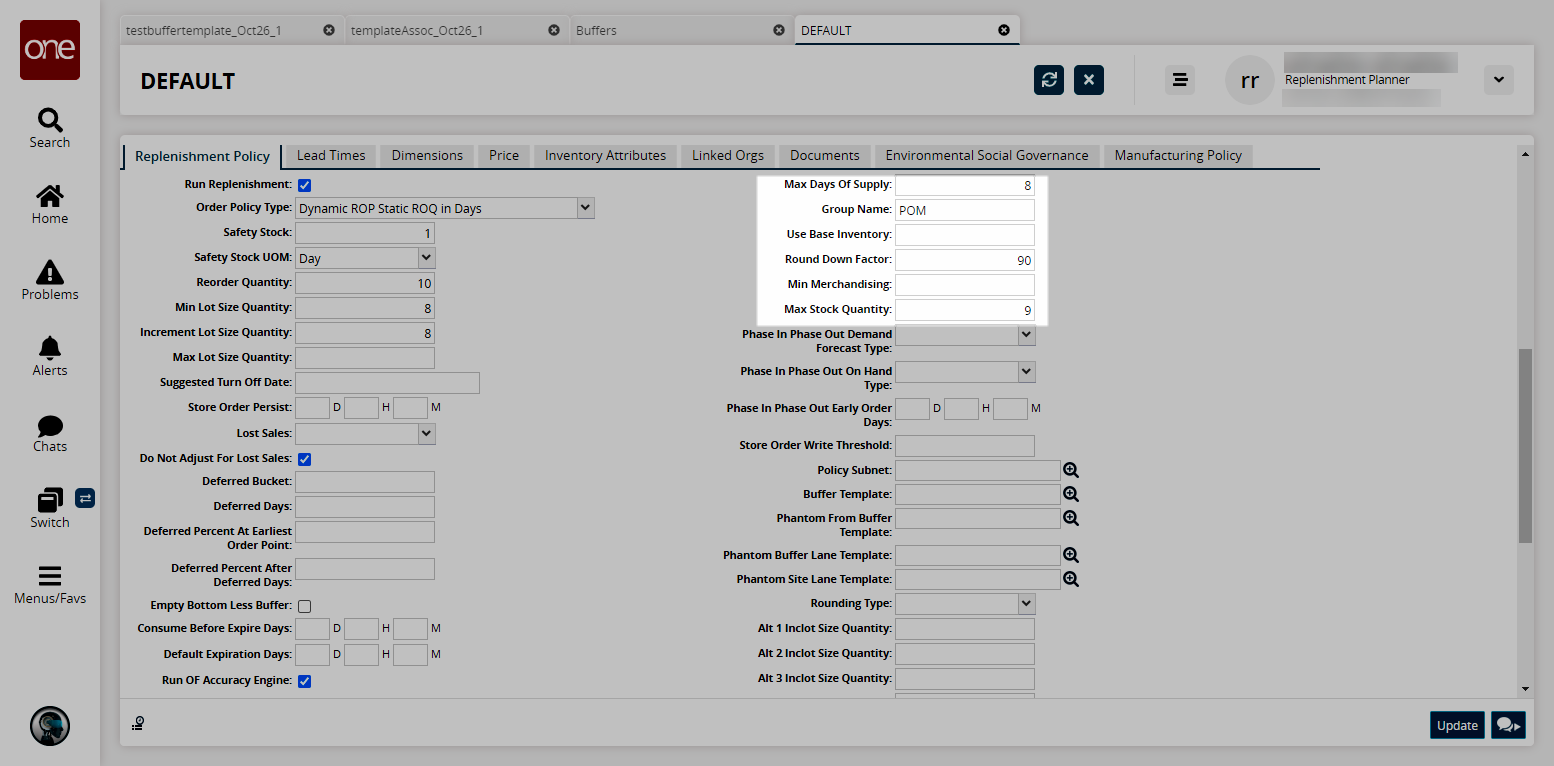Toggle Do Not Adjust For Lost Sales
The image size is (1554, 766).
[x=305, y=459]
